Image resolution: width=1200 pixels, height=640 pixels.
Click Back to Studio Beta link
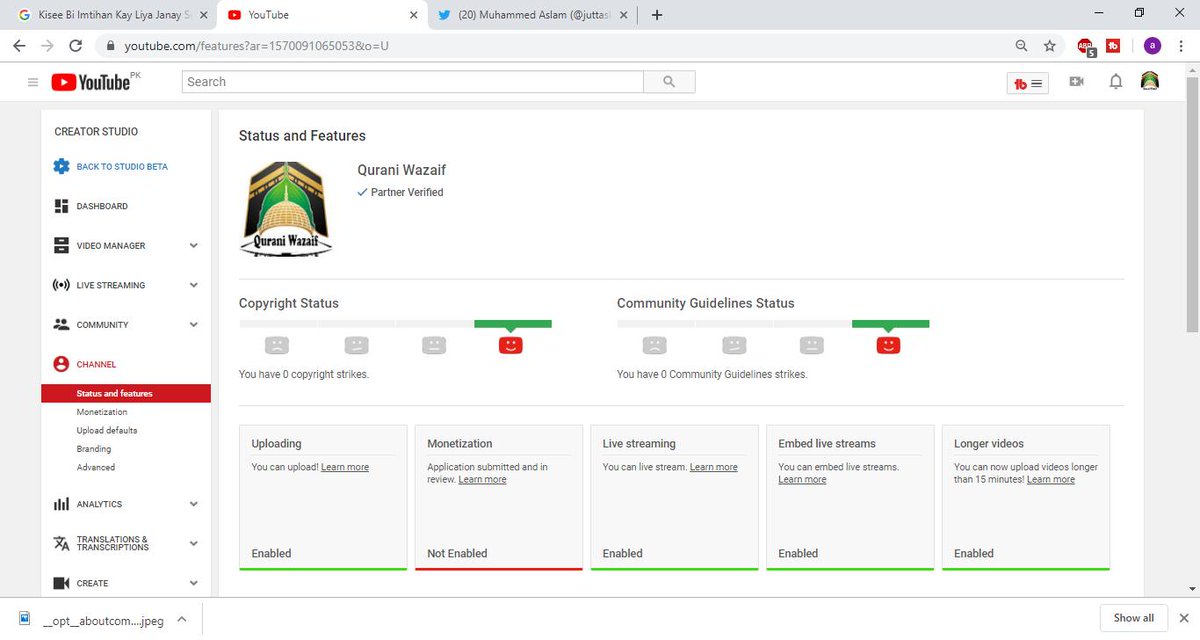click(x=122, y=167)
